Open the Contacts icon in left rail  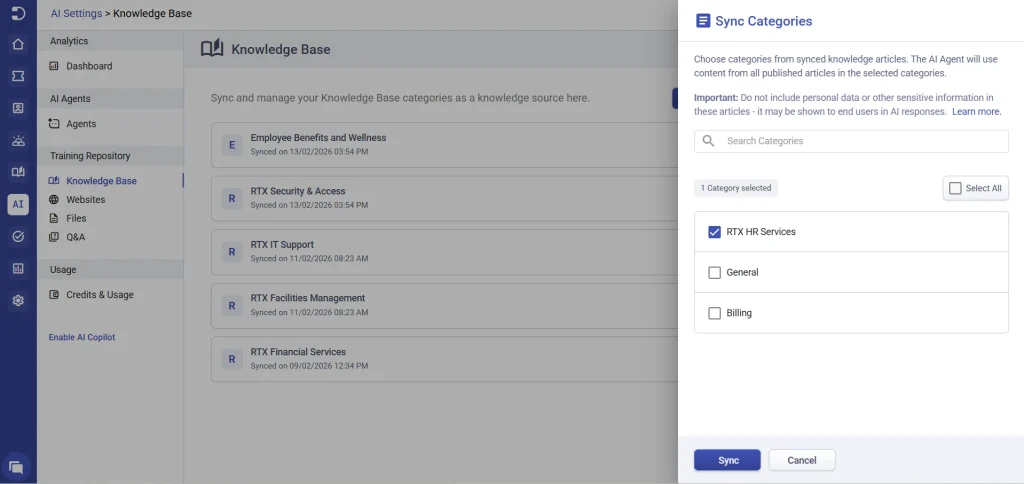coord(18,108)
